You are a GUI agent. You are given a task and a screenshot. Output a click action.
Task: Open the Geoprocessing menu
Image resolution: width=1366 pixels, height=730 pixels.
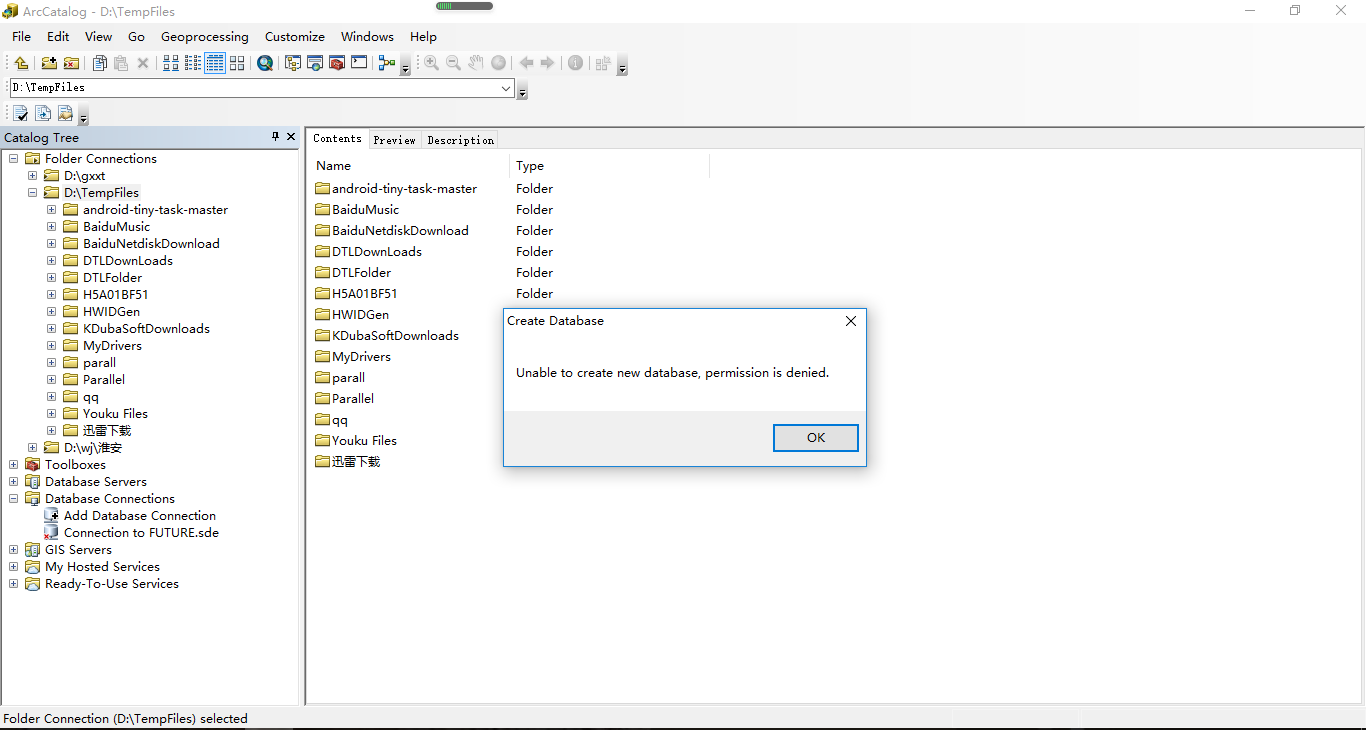click(x=204, y=36)
